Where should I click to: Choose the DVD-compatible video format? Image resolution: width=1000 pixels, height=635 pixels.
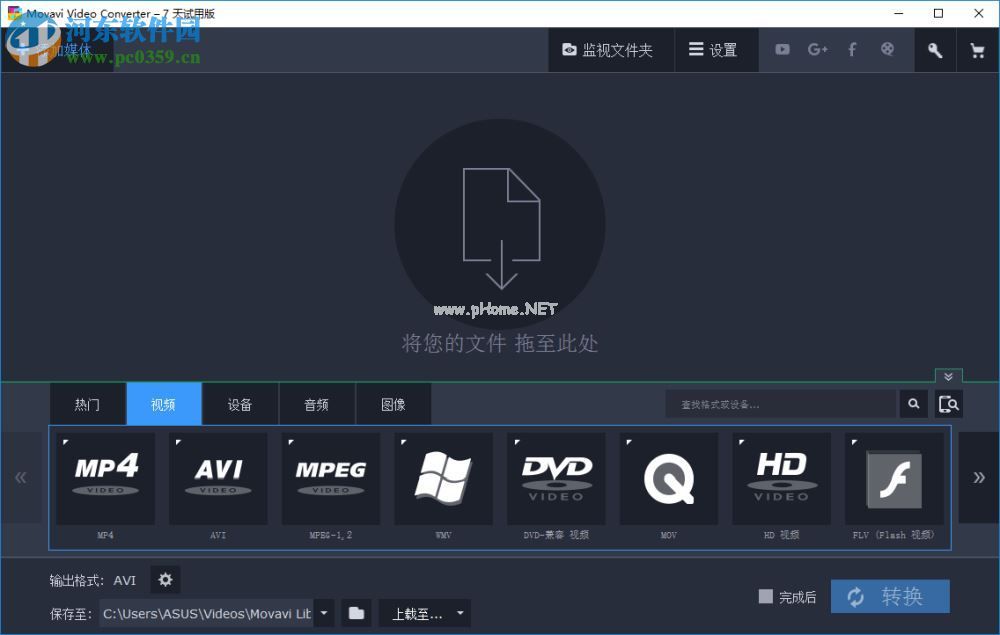556,478
